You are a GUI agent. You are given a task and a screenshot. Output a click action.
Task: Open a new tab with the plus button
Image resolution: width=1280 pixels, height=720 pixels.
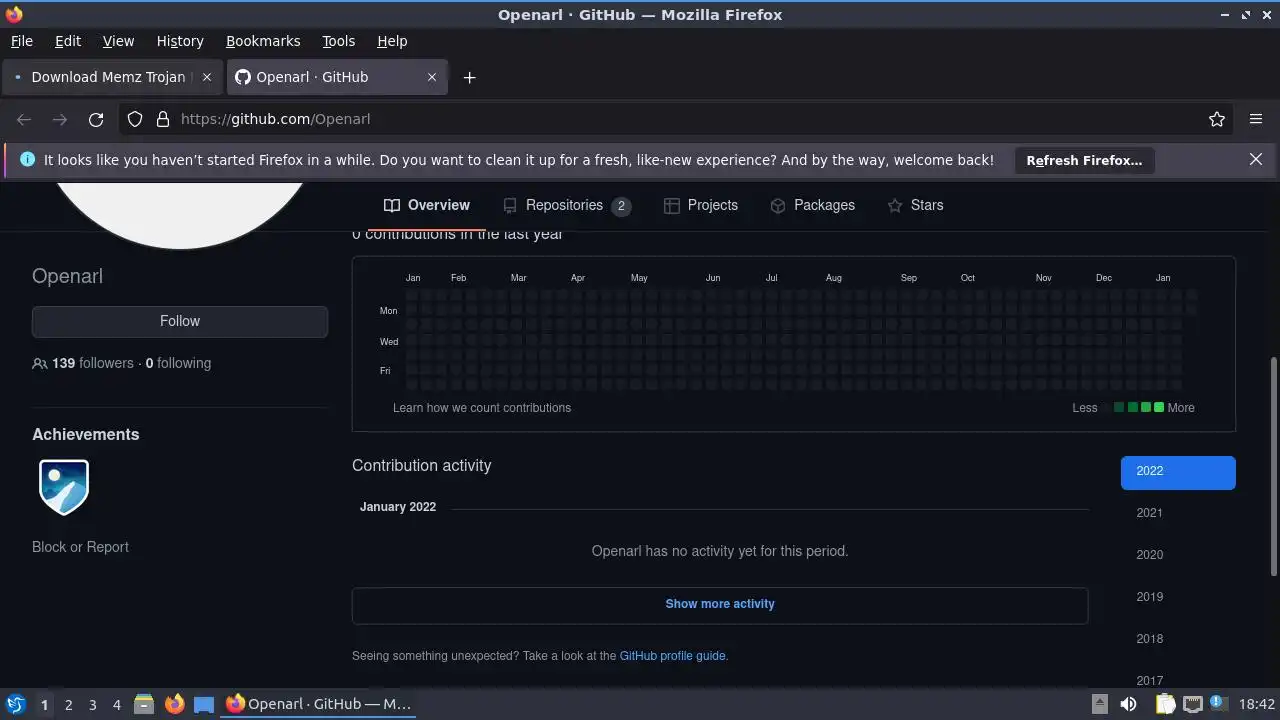pos(469,77)
